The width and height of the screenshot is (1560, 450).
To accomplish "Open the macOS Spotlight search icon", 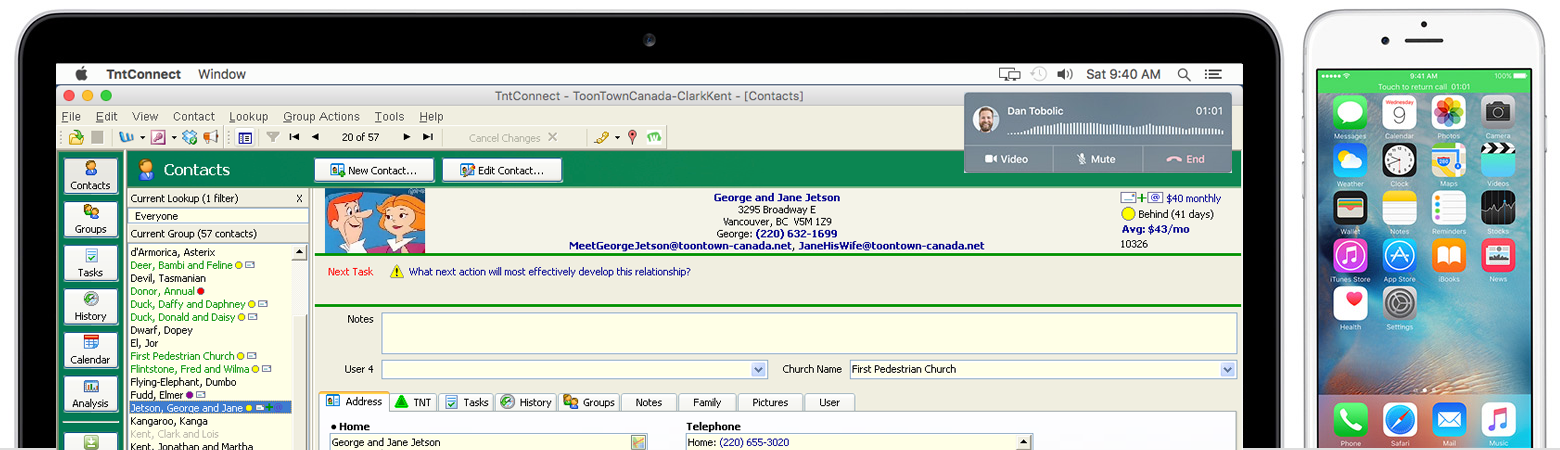I will [x=1184, y=74].
